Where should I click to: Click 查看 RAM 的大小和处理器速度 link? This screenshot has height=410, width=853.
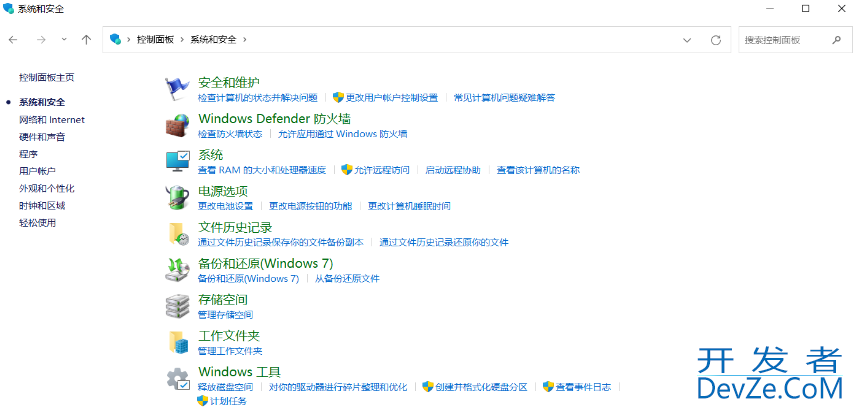coord(262,170)
